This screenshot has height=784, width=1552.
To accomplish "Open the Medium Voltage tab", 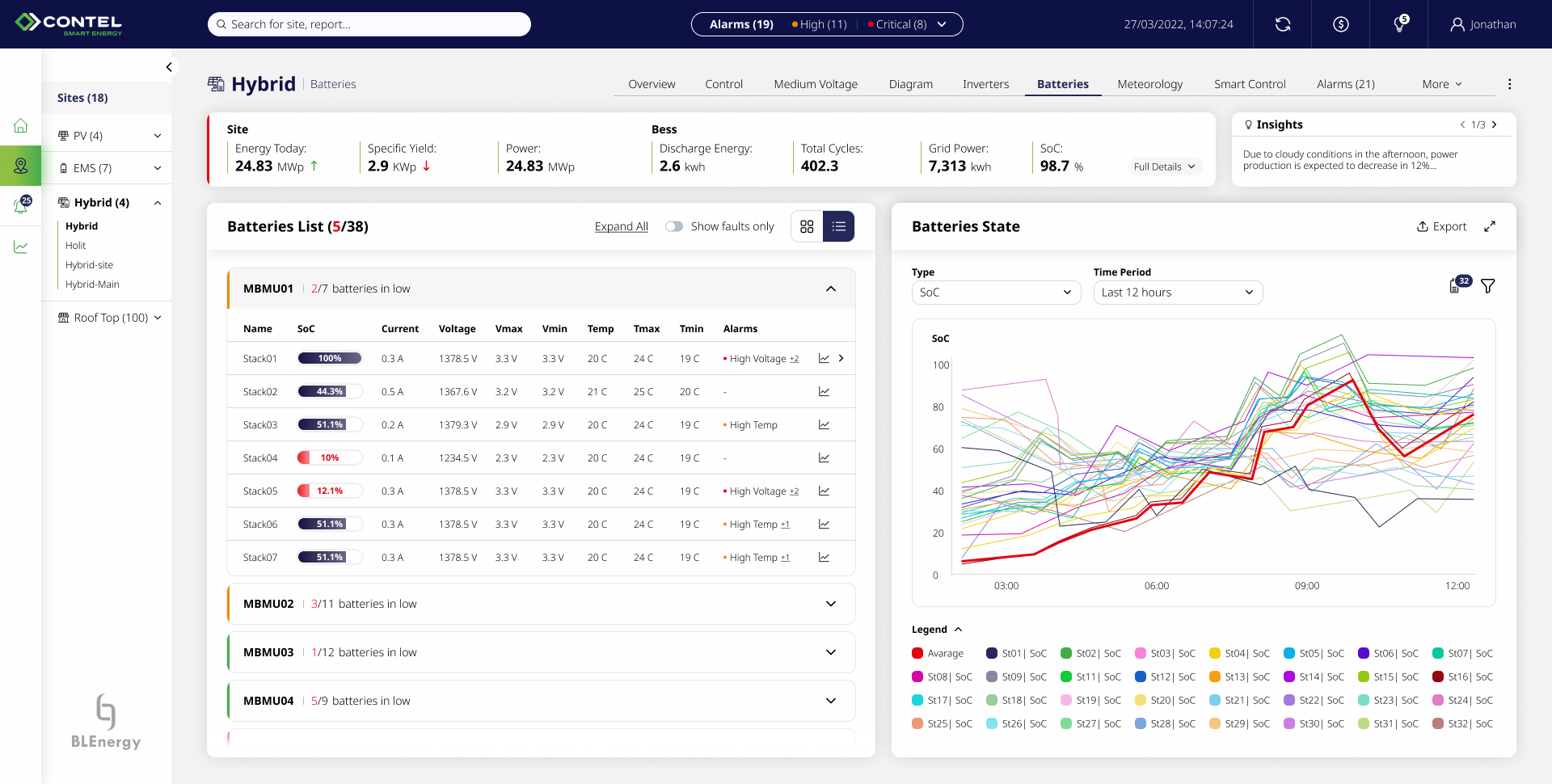I will point(816,84).
